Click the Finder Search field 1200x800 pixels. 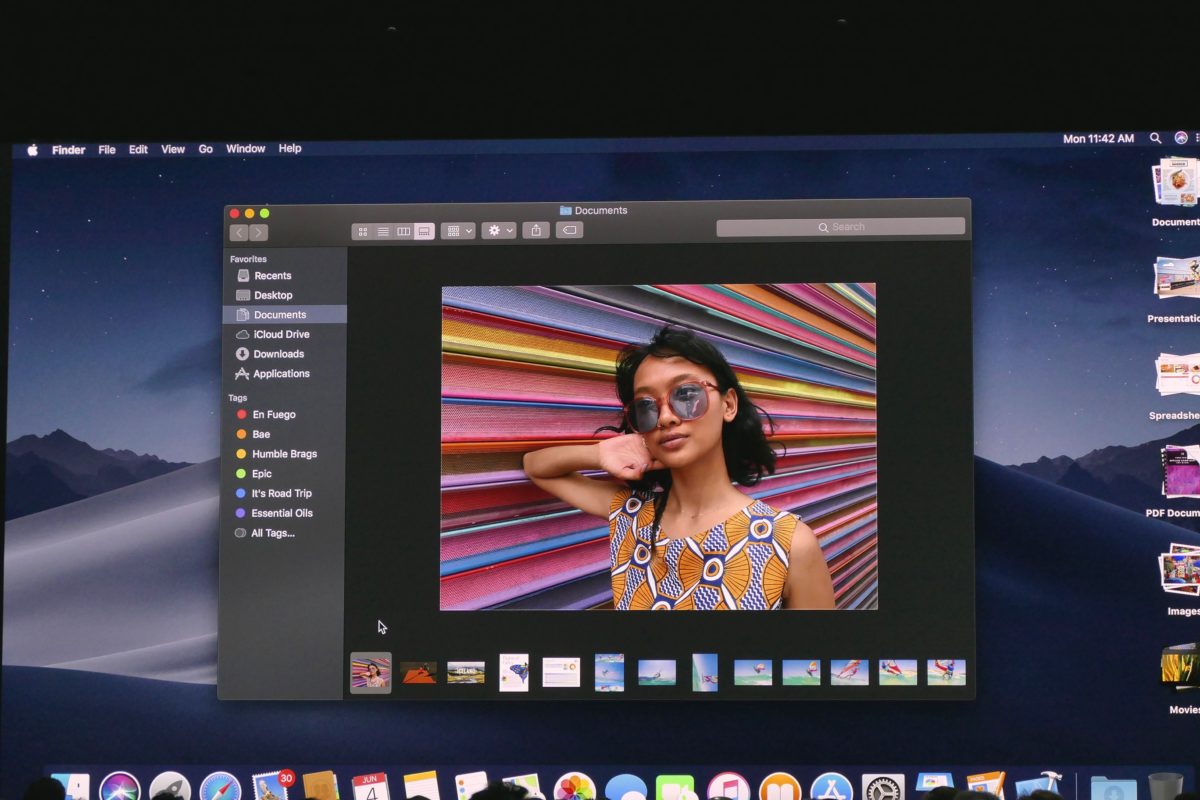click(841, 227)
